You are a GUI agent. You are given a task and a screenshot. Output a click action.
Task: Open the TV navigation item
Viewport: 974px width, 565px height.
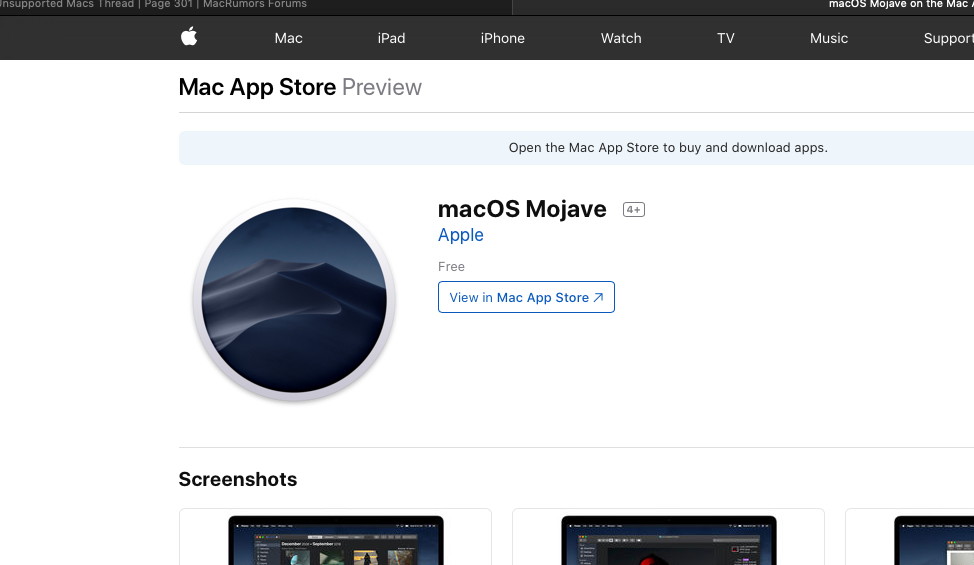[x=726, y=38]
